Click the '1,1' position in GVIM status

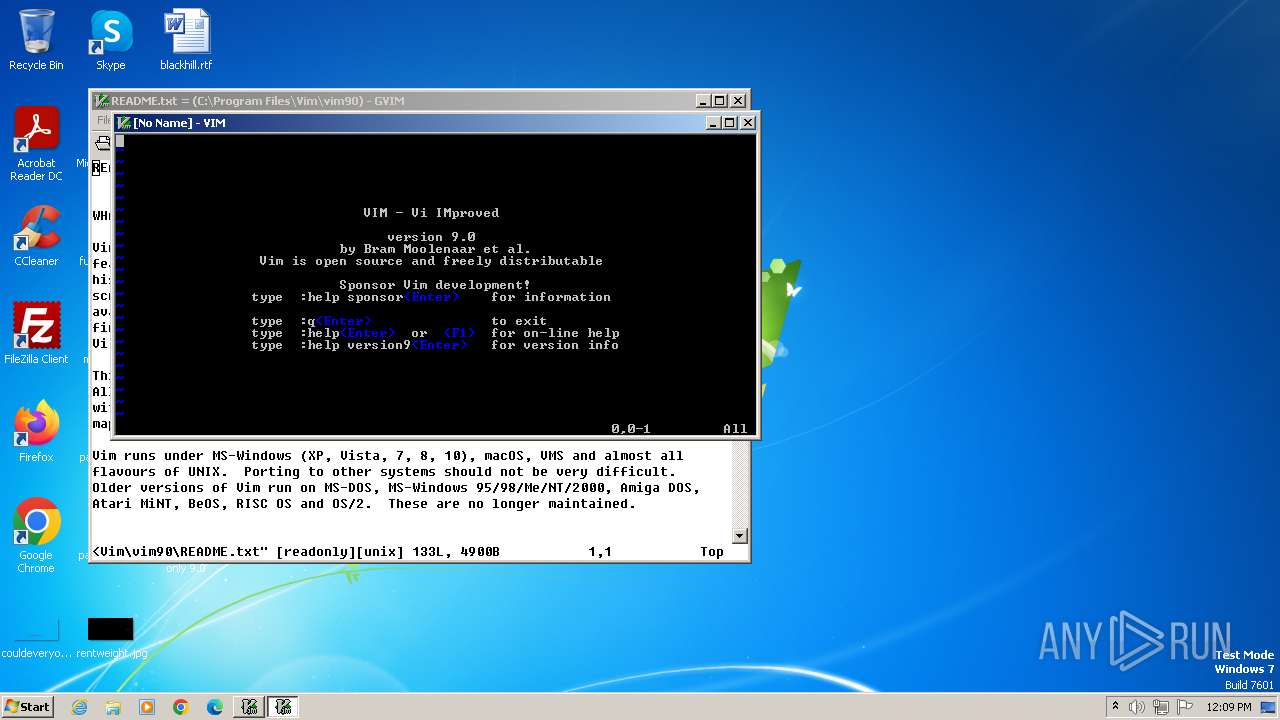click(x=600, y=552)
